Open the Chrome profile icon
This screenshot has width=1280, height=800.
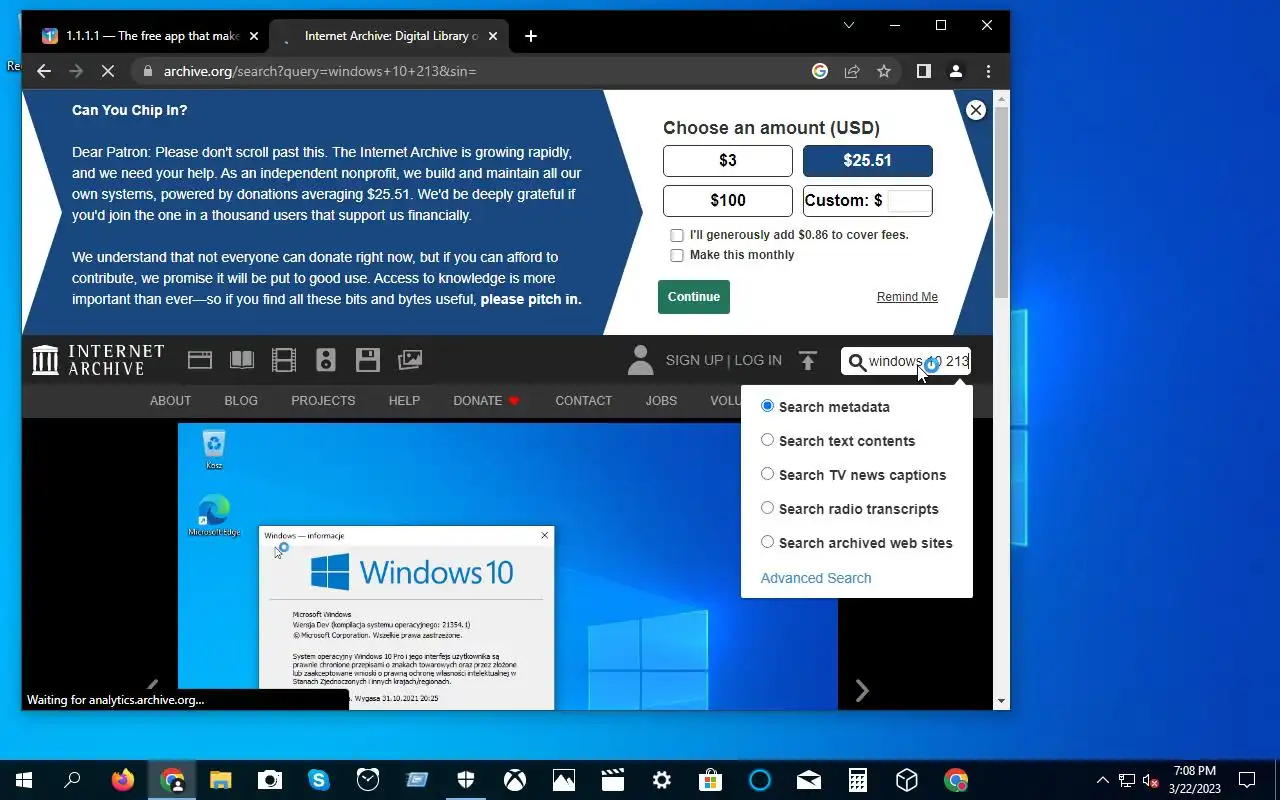click(x=956, y=71)
